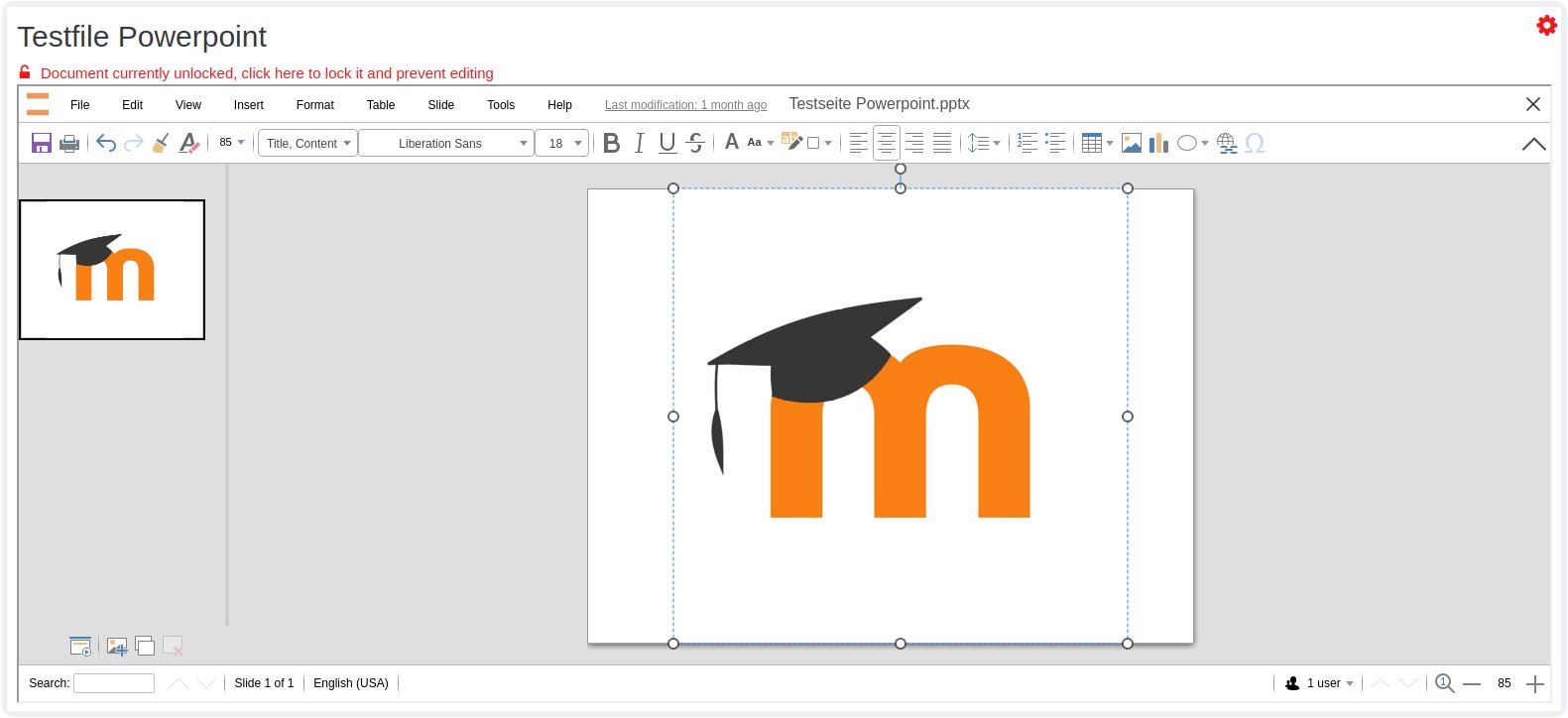Open the borders square dropdown
This screenshot has width=1568, height=718.
[819, 143]
